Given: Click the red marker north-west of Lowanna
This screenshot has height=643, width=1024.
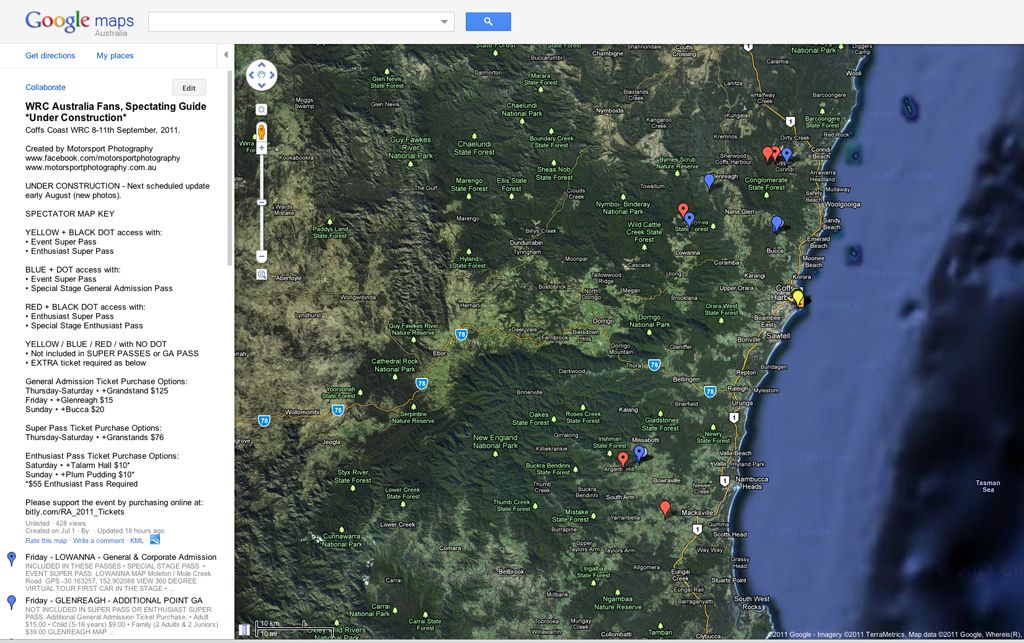Looking at the screenshot, I should tap(682, 210).
